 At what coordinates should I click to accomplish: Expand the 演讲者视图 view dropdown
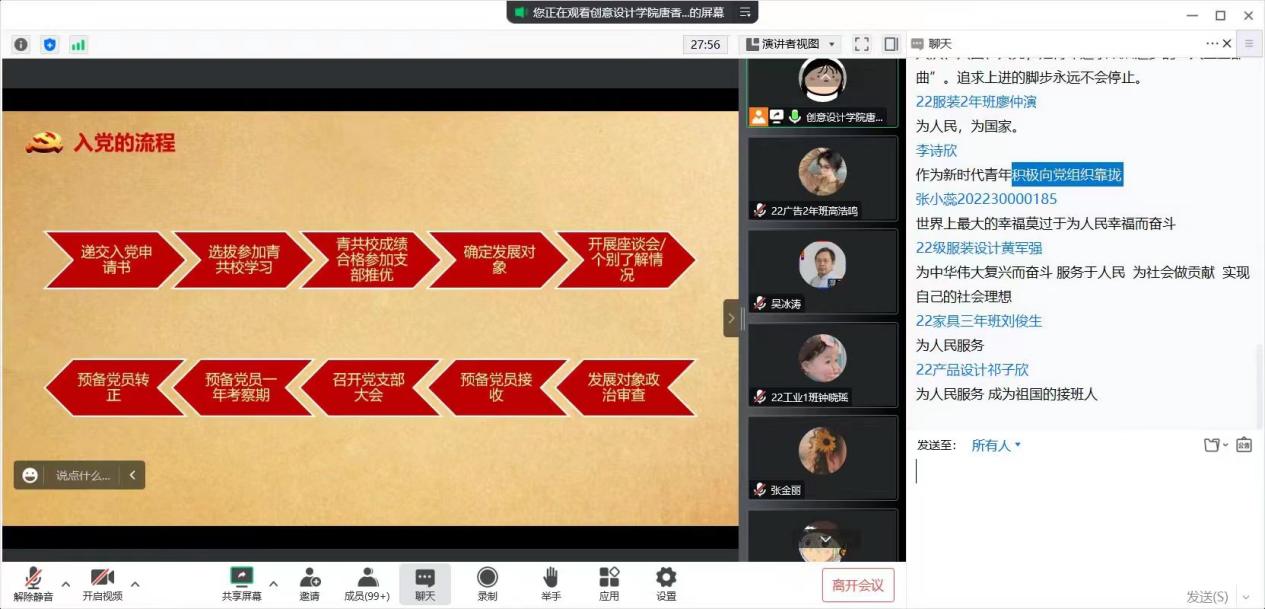tap(790, 44)
